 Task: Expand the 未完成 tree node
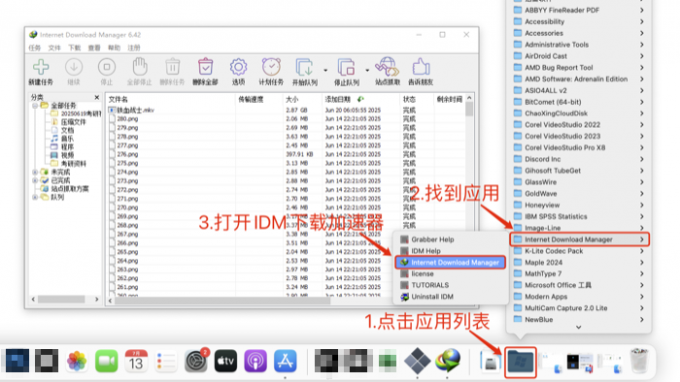(35, 172)
